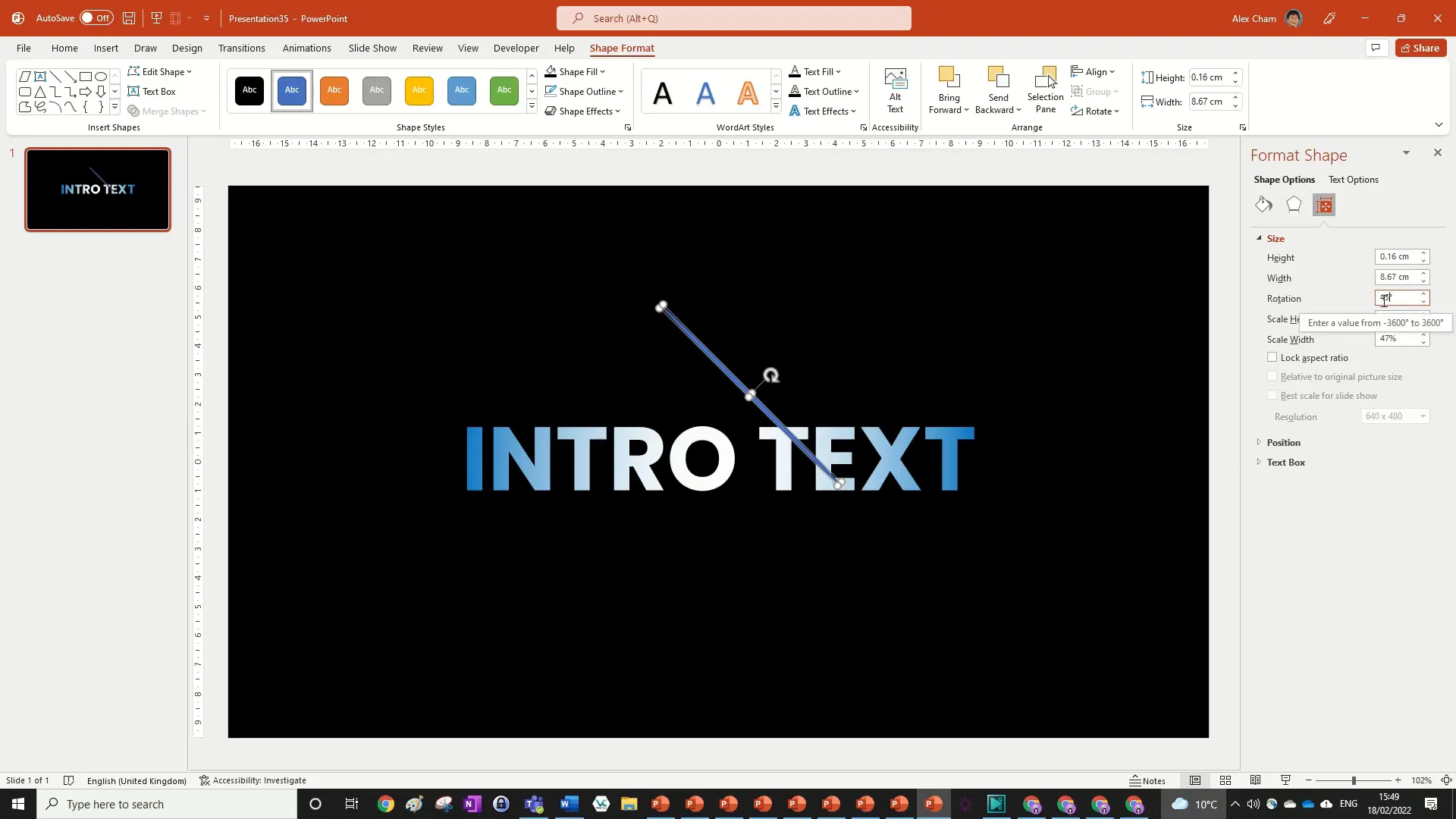The height and width of the screenshot is (819, 1456).
Task: Click the Alt Text icon
Action: [x=896, y=90]
